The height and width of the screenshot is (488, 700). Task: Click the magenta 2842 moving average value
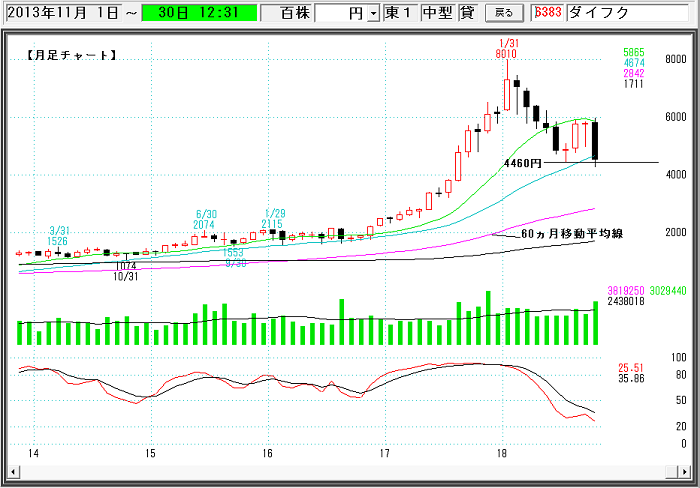pos(634,74)
